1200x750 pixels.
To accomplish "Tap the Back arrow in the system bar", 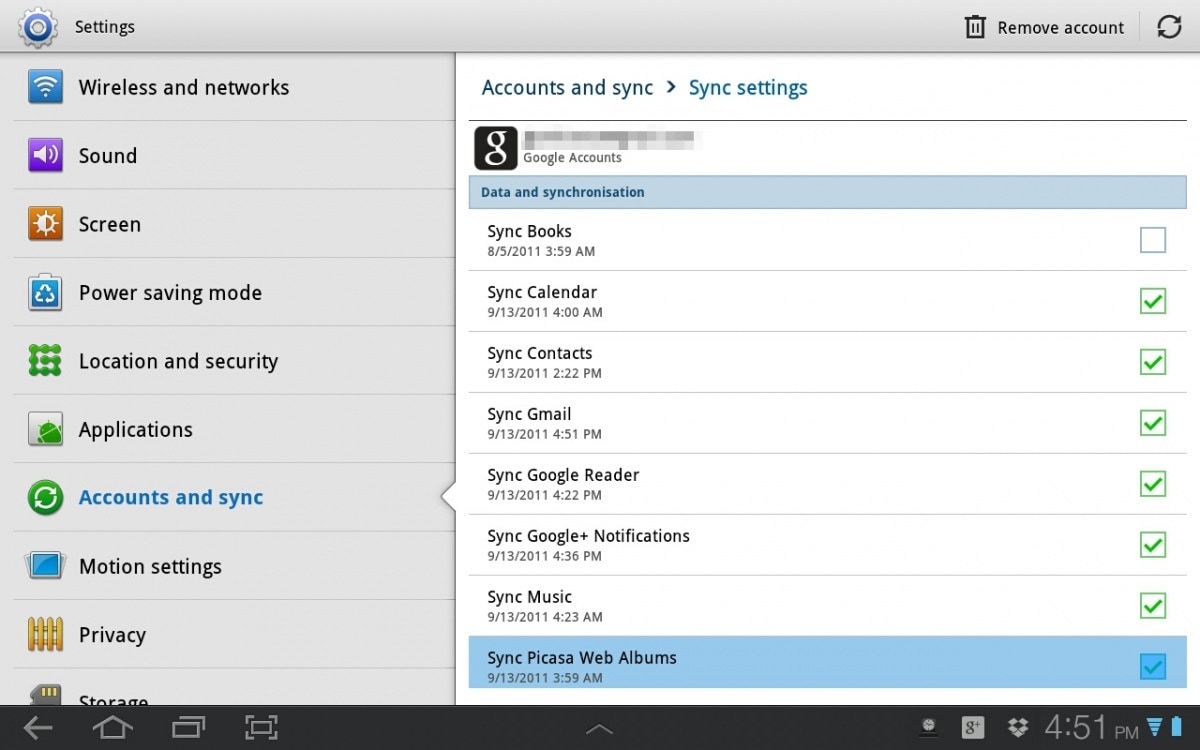I will pyautogui.click(x=38, y=728).
